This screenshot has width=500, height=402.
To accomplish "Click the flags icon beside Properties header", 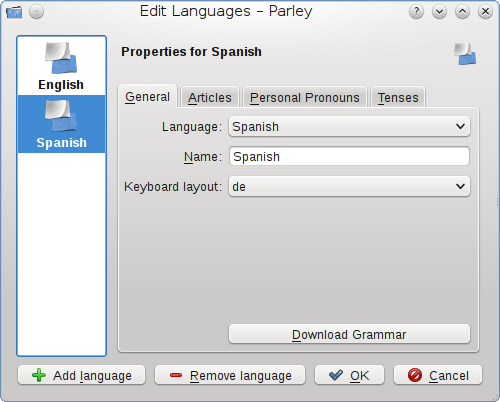I will [465, 54].
